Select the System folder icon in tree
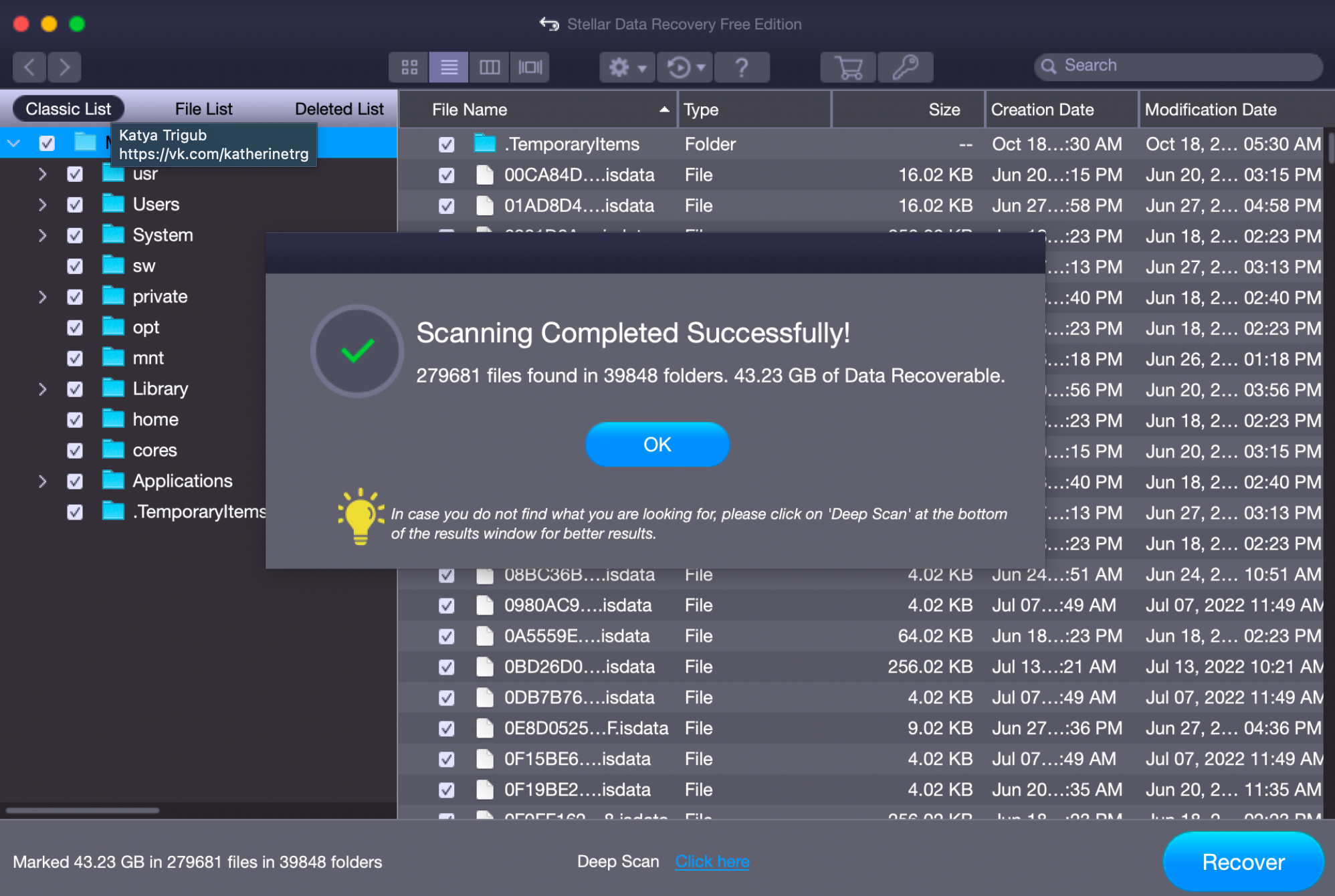The width and height of the screenshot is (1335, 896). coord(113,234)
